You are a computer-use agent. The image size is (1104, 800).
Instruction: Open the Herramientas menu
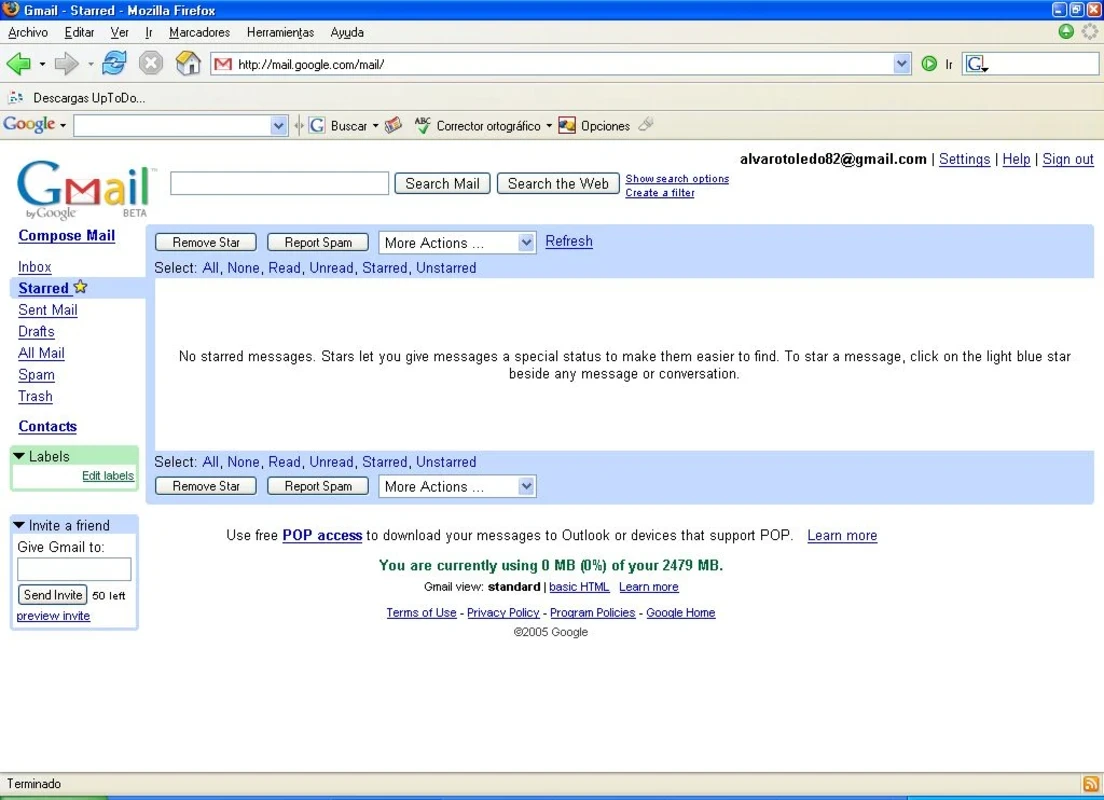(x=280, y=32)
